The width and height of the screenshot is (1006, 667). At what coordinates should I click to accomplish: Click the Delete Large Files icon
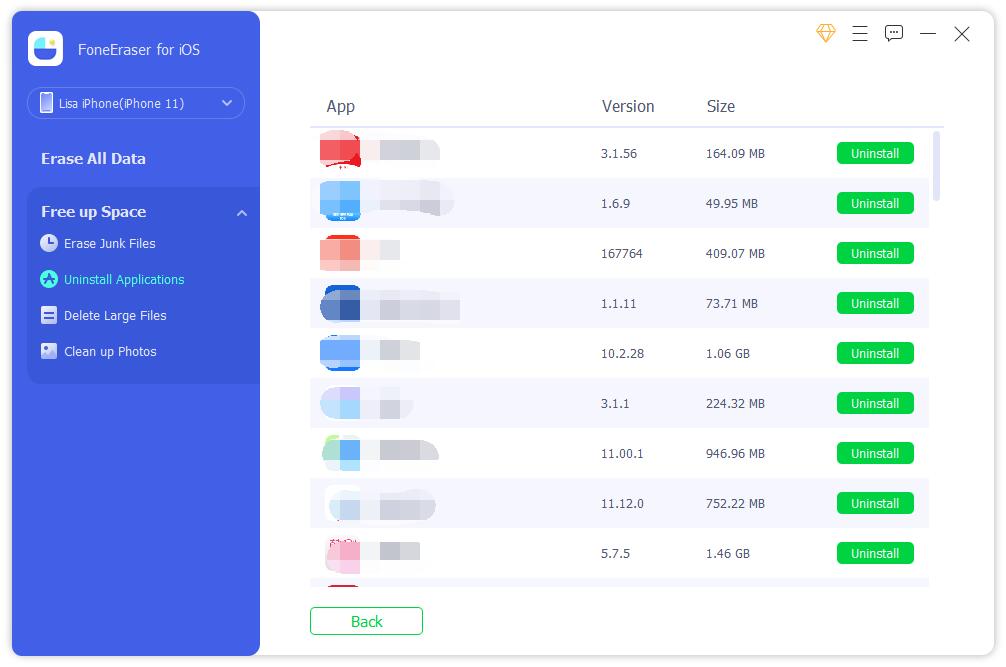pyautogui.click(x=49, y=315)
